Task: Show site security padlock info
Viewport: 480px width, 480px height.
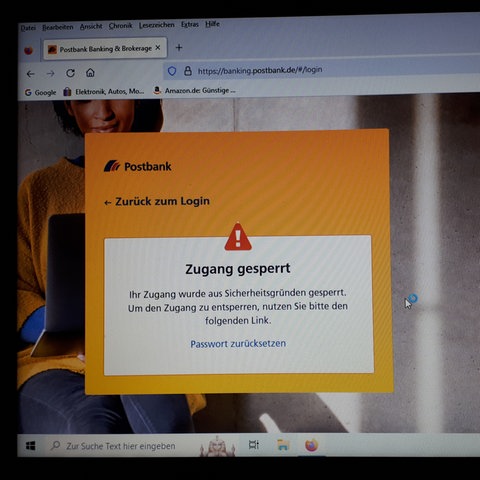Action: [x=188, y=71]
